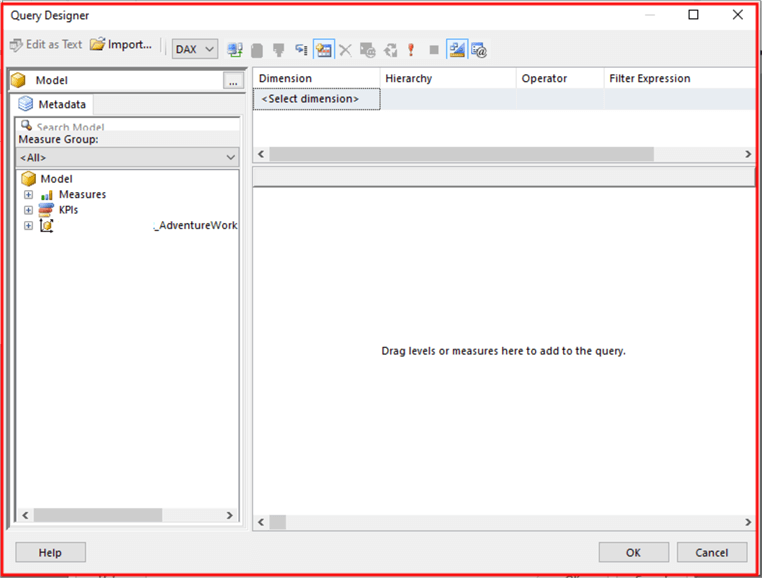Click the grayed @ icon beside Delete
762x578 pixels.
click(x=368, y=50)
